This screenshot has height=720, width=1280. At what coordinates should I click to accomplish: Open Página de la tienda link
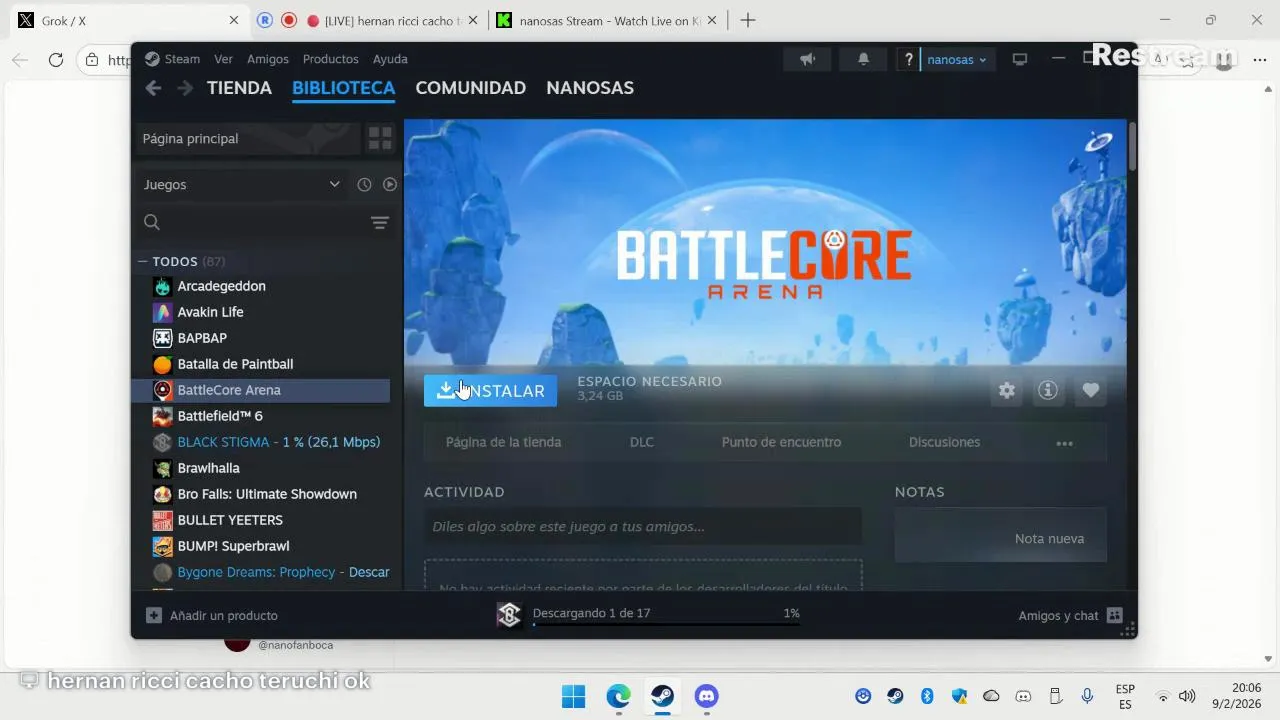pos(503,442)
